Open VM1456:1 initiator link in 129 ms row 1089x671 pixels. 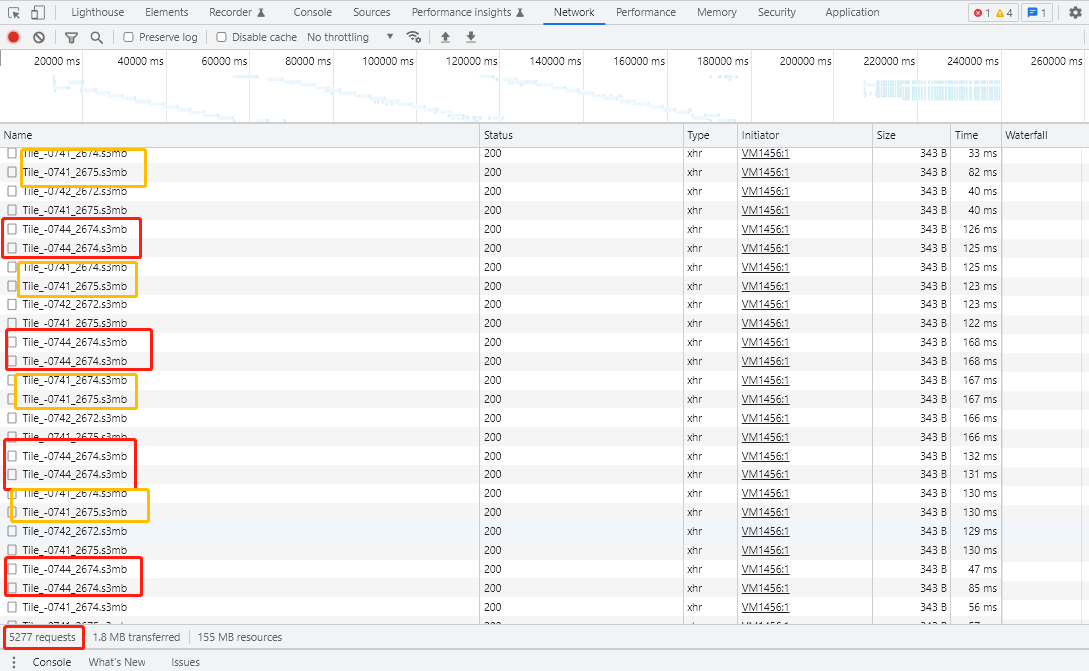(765, 531)
